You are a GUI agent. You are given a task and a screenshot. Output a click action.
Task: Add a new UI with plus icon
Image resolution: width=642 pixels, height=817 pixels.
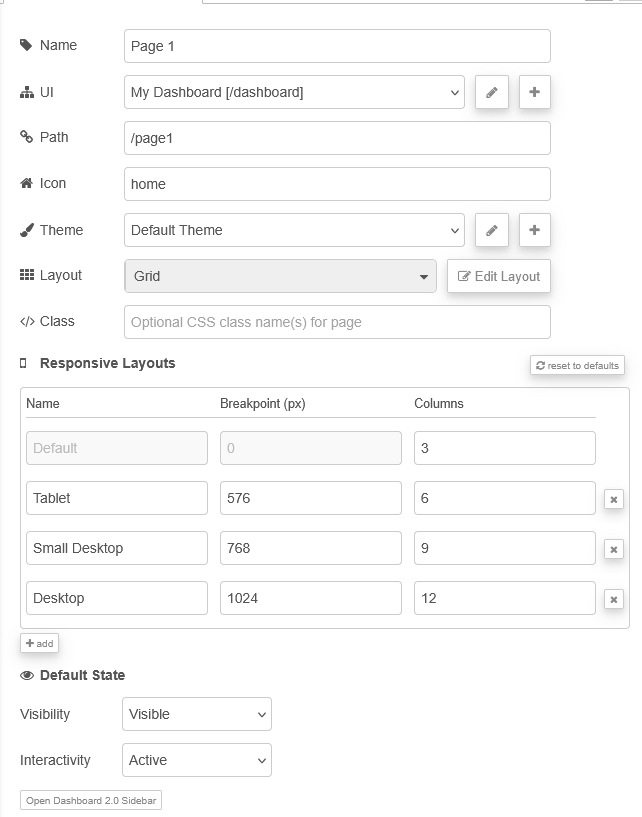[x=534, y=92]
